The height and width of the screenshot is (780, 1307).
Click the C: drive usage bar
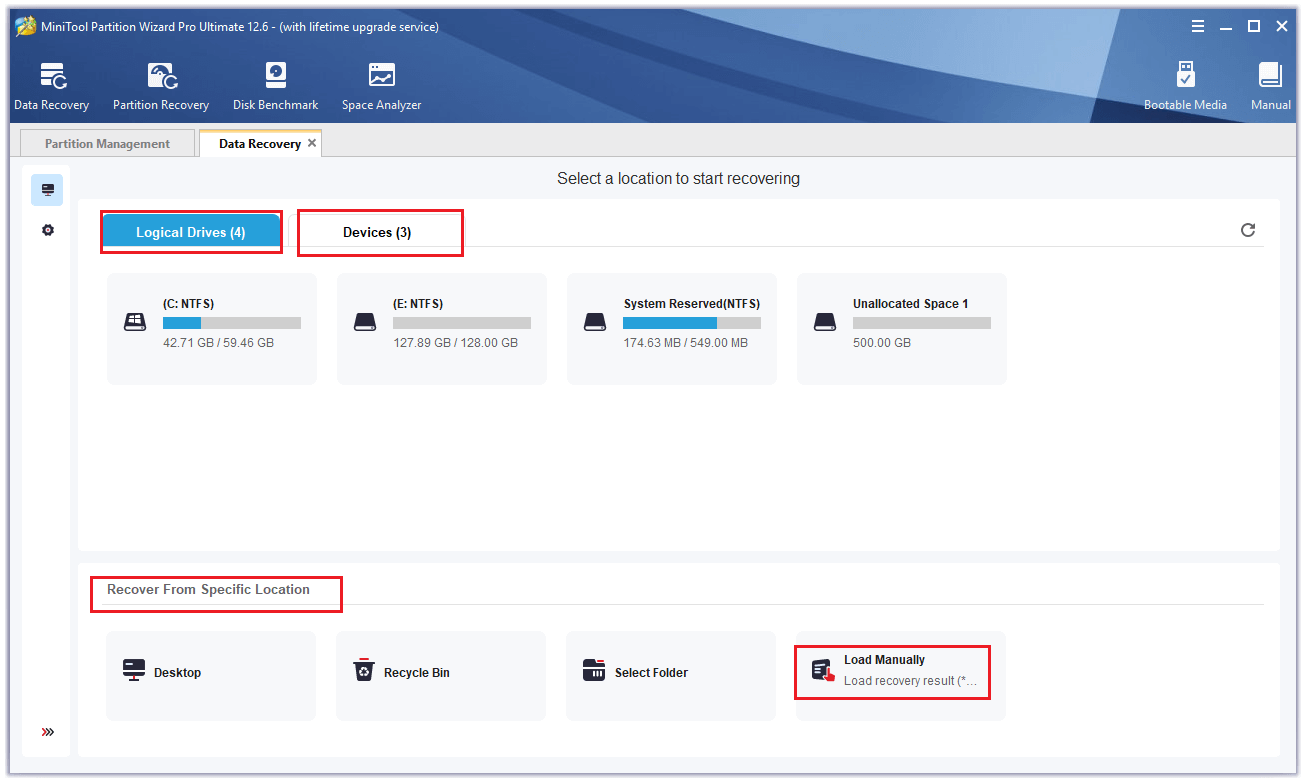pyautogui.click(x=232, y=323)
